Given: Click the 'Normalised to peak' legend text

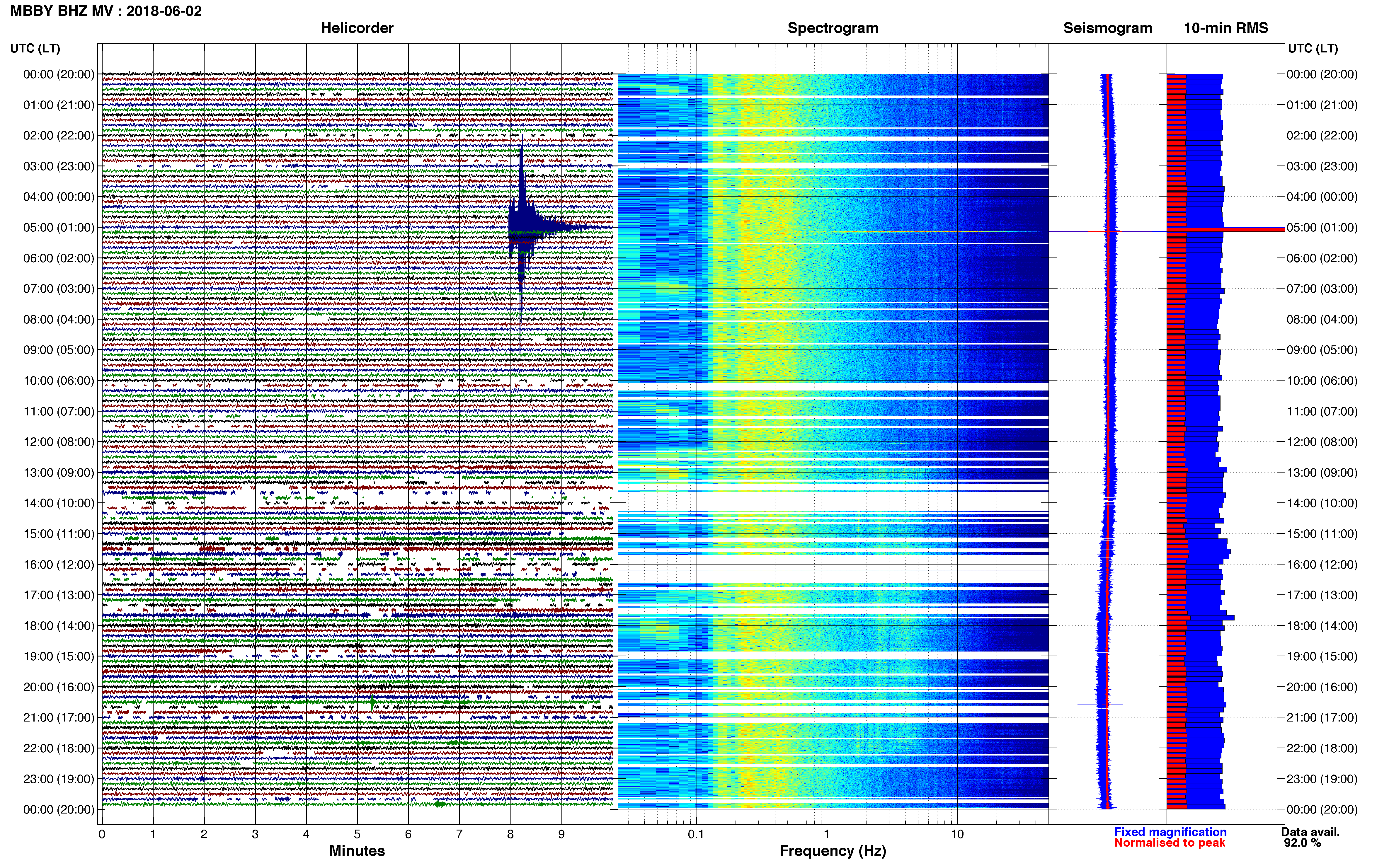Looking at the screenshot, I should coord(1170,843).
